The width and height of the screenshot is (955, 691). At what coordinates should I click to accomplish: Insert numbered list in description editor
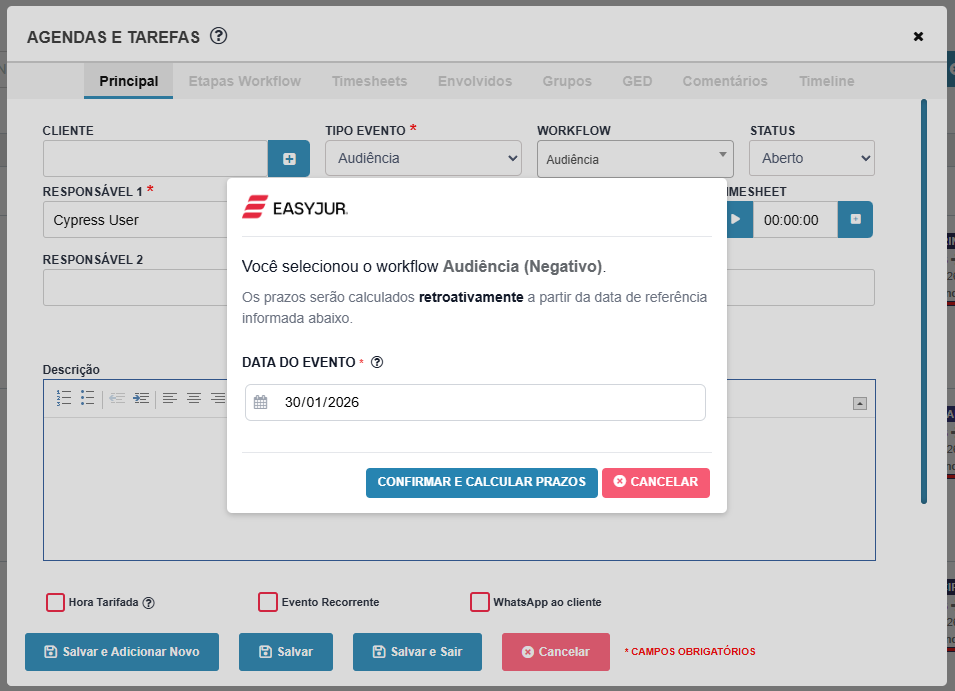(63, 398)
